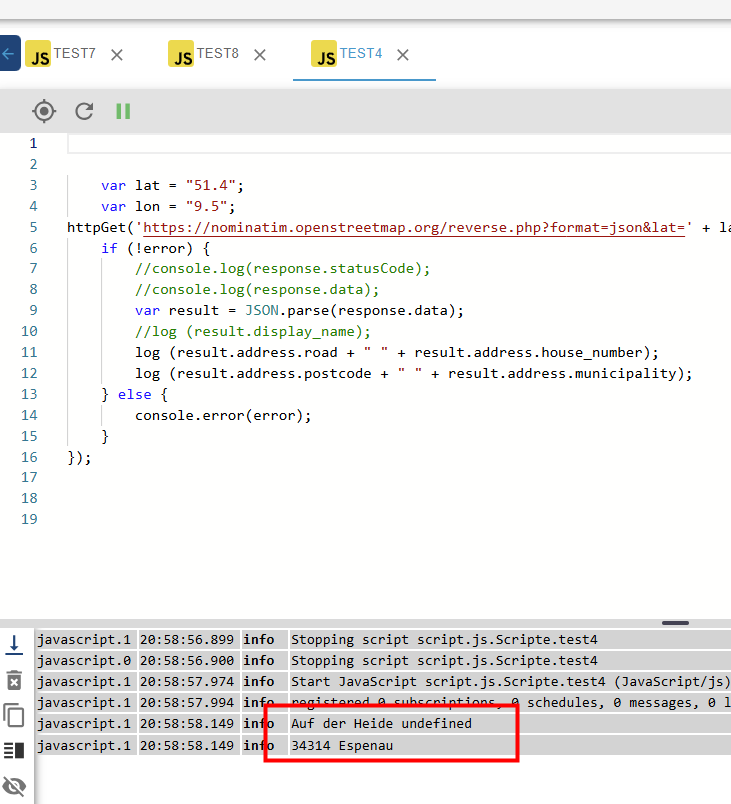This screenshot has height=804, width=731.
Task: Click the log scroll-to-bottom arrow icon
Action: tap(14, 645)
